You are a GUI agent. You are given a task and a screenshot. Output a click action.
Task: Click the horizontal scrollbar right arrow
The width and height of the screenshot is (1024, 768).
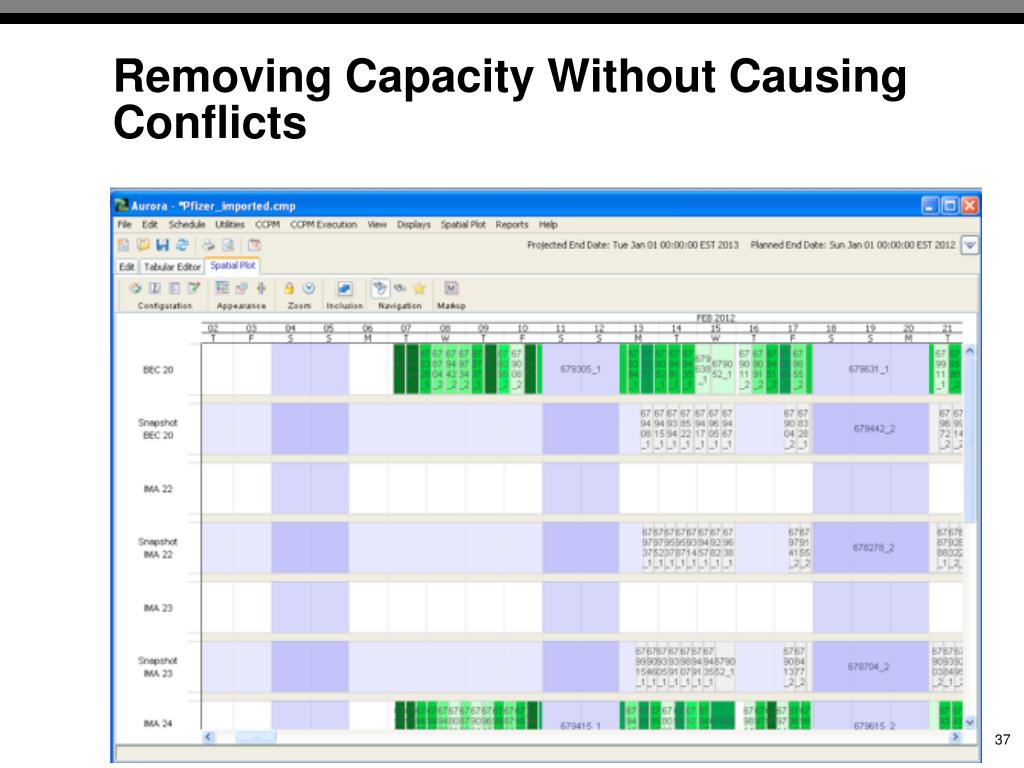[x=955, y=737]
